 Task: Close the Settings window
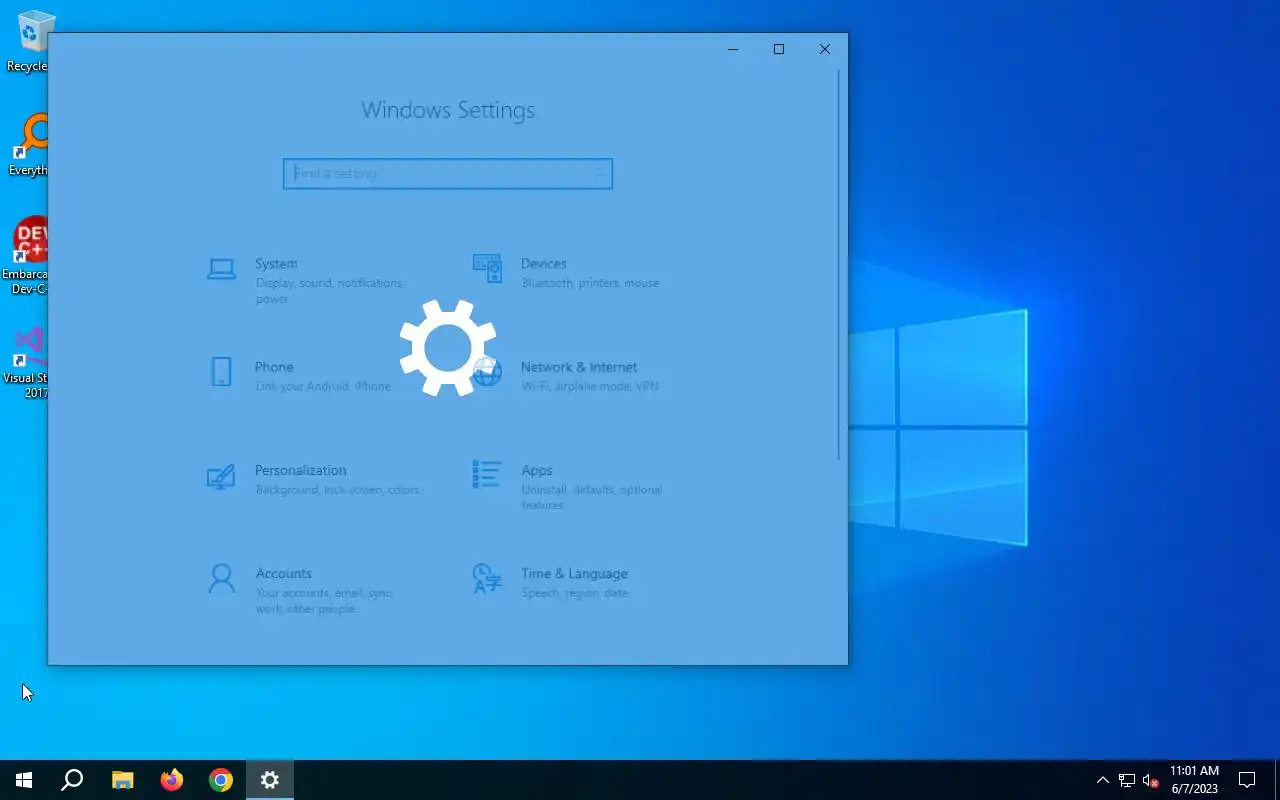coord(825,49)
